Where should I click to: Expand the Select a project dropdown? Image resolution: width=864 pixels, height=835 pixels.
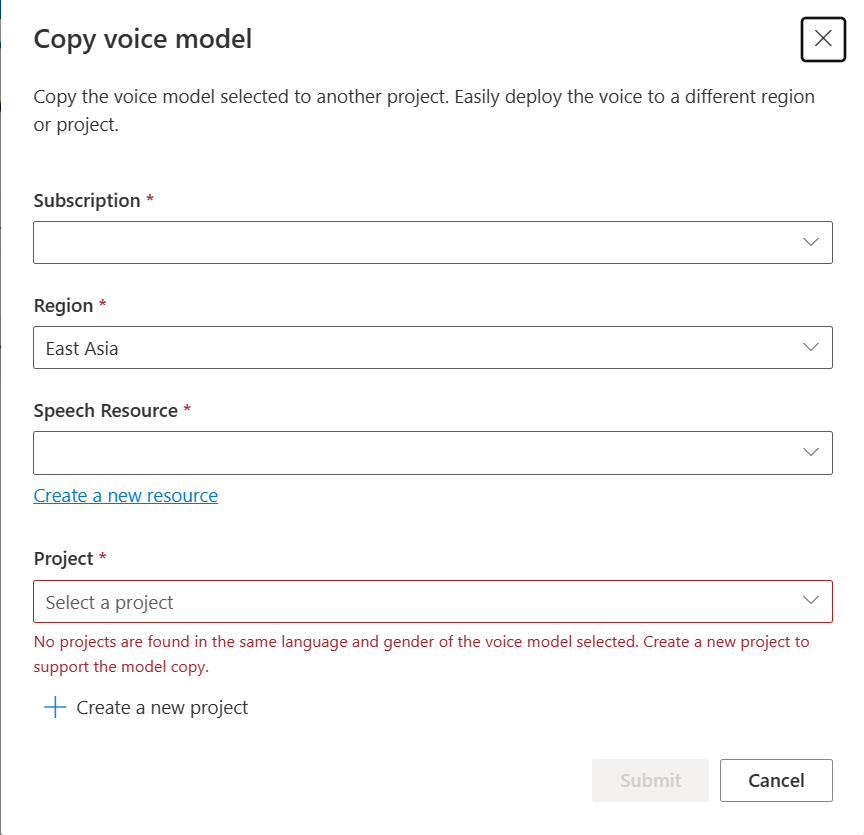pyautogui.click(x=432, y=601)
